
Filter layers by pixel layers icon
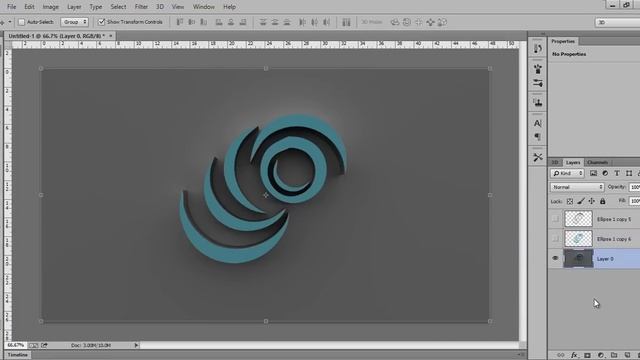pyautogui.click(x=593, y=173)
